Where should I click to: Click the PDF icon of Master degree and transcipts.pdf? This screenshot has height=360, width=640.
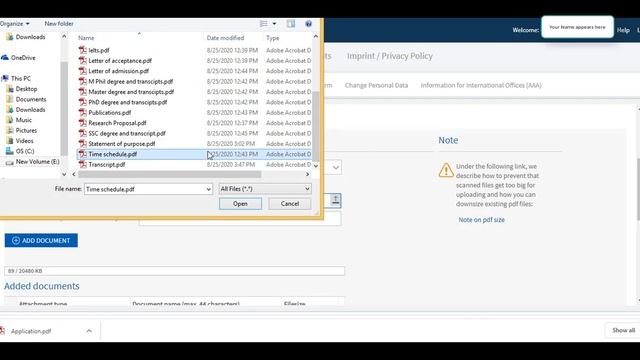pyautogui.click(x=83, y=92)
